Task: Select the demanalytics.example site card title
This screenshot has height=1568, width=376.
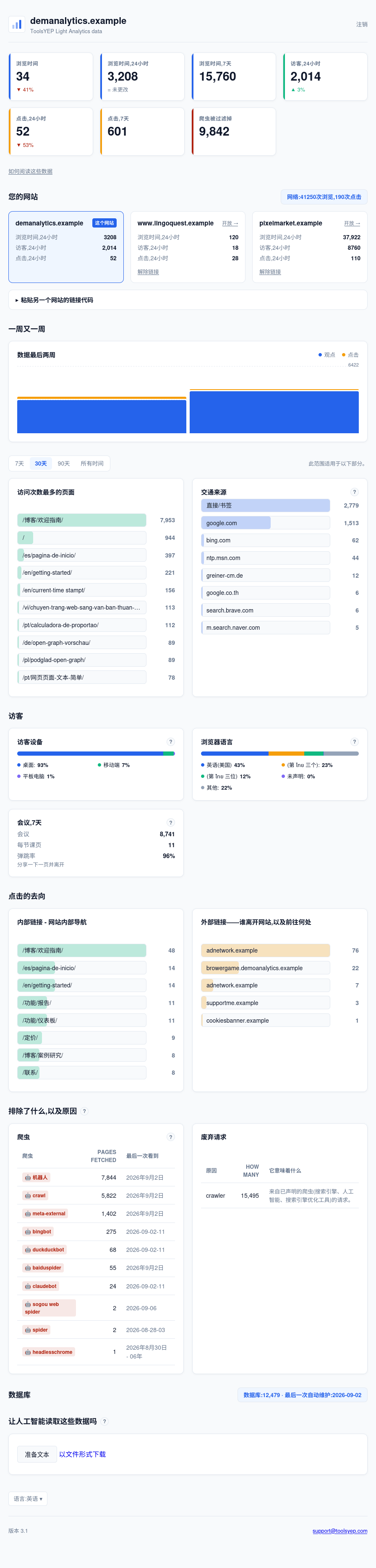Action: (x=49, y=223)
